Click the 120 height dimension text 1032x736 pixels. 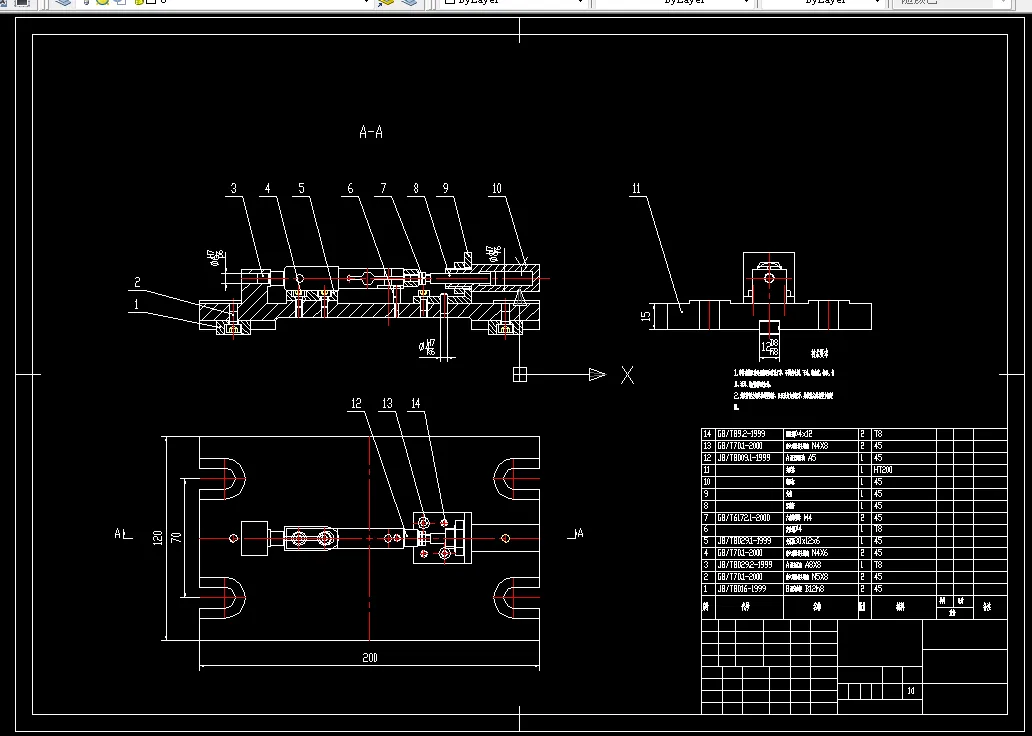pos(158,538)
